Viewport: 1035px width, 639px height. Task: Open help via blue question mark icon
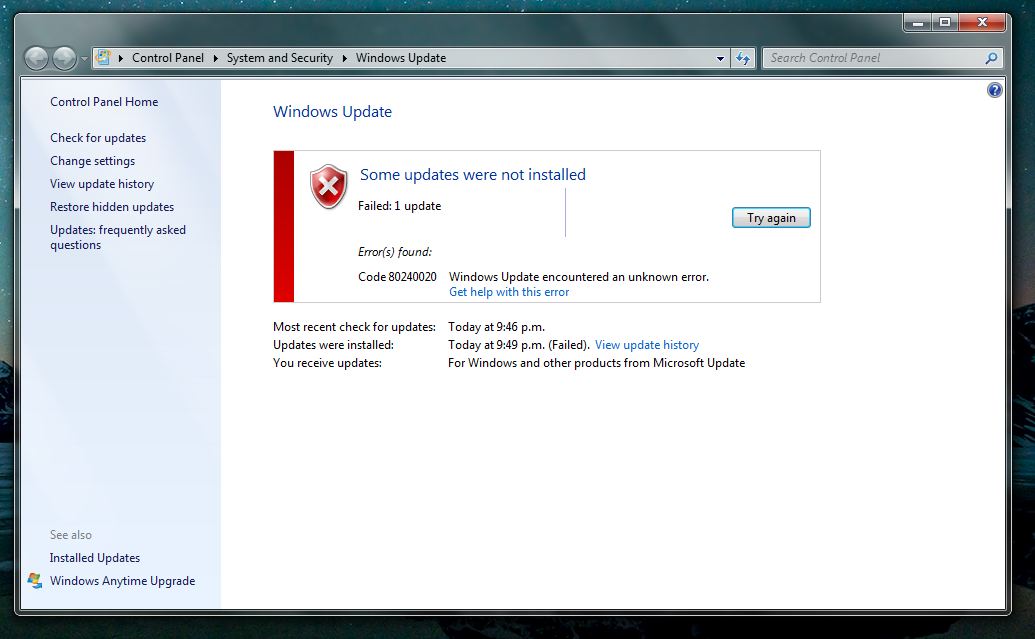tap(995, 90)
